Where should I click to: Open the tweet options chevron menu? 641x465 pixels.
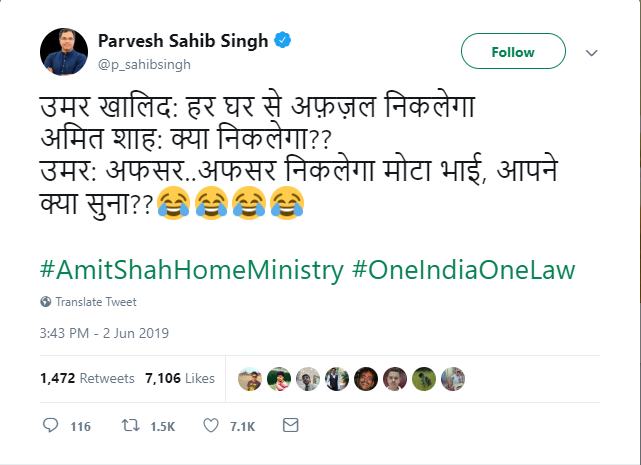(591, 53)
